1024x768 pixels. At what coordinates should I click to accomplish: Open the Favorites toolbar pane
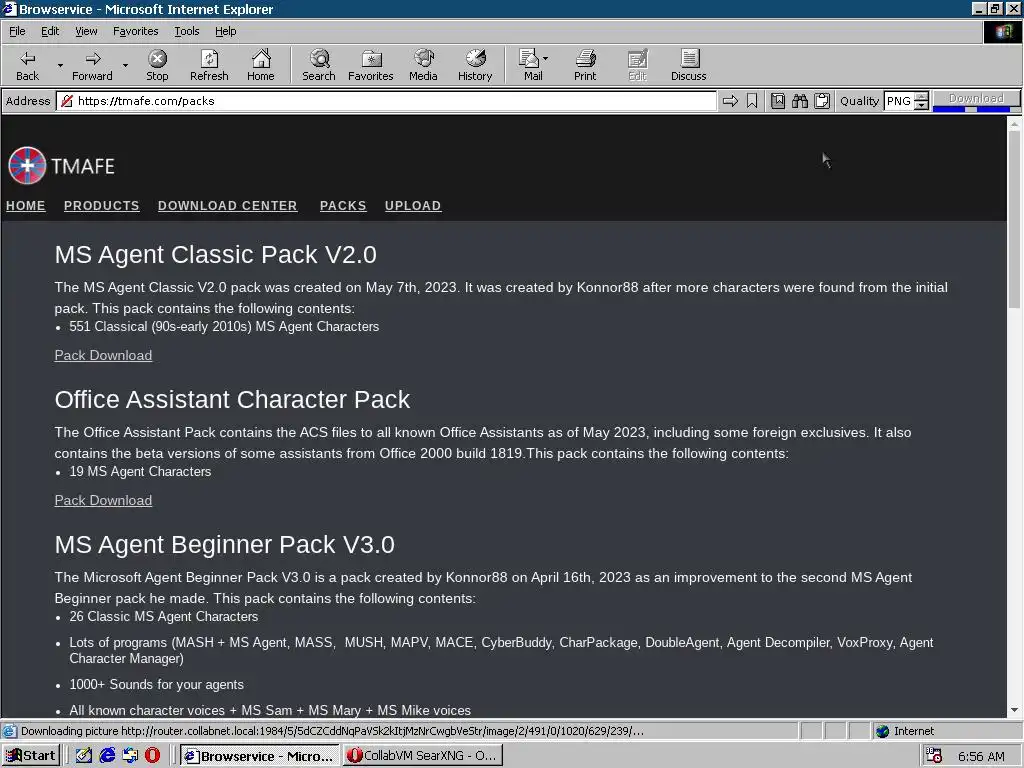click(370, 65)
